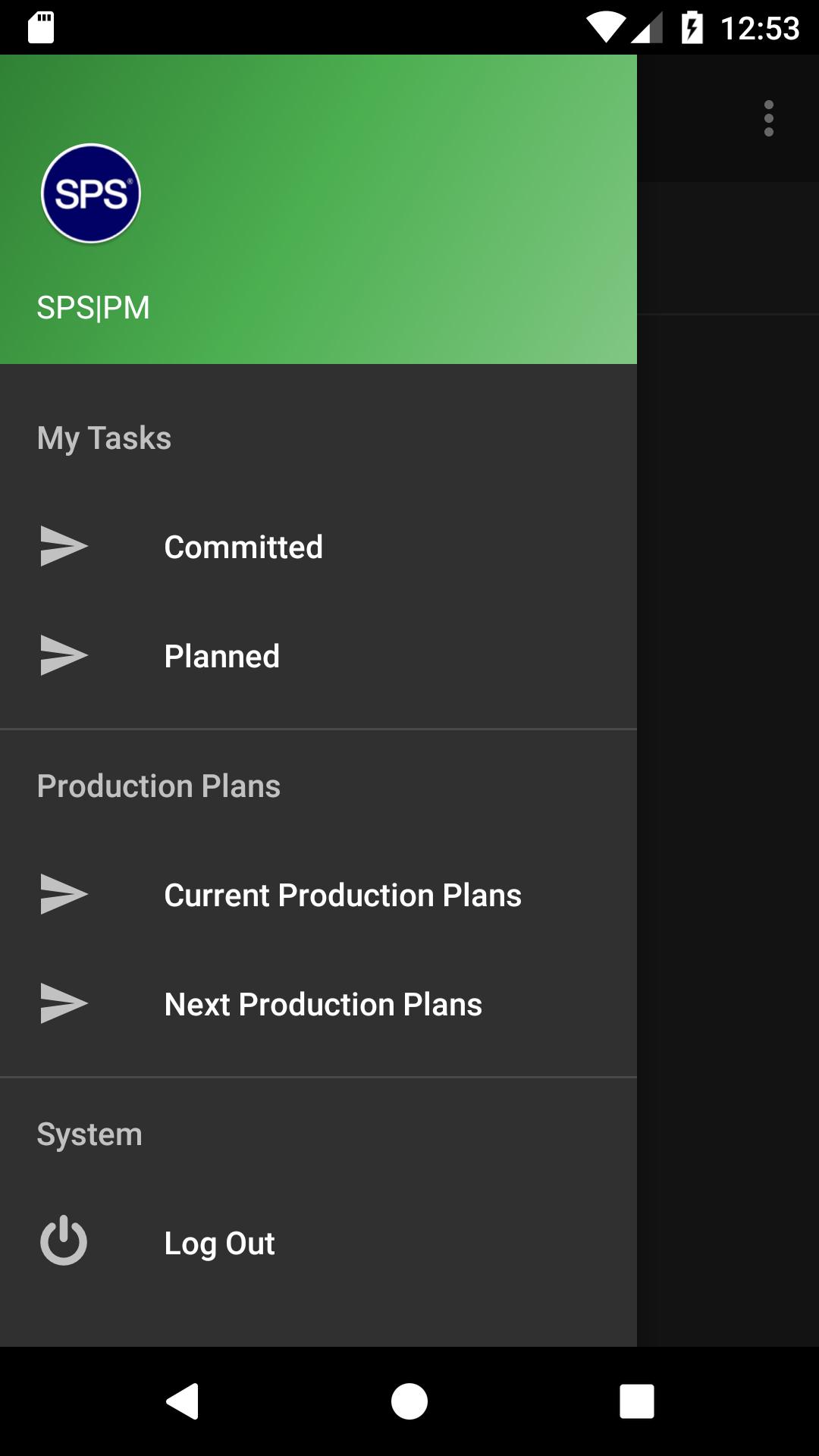Tap the System section header
The image size is (819, 1456).
89,1134
